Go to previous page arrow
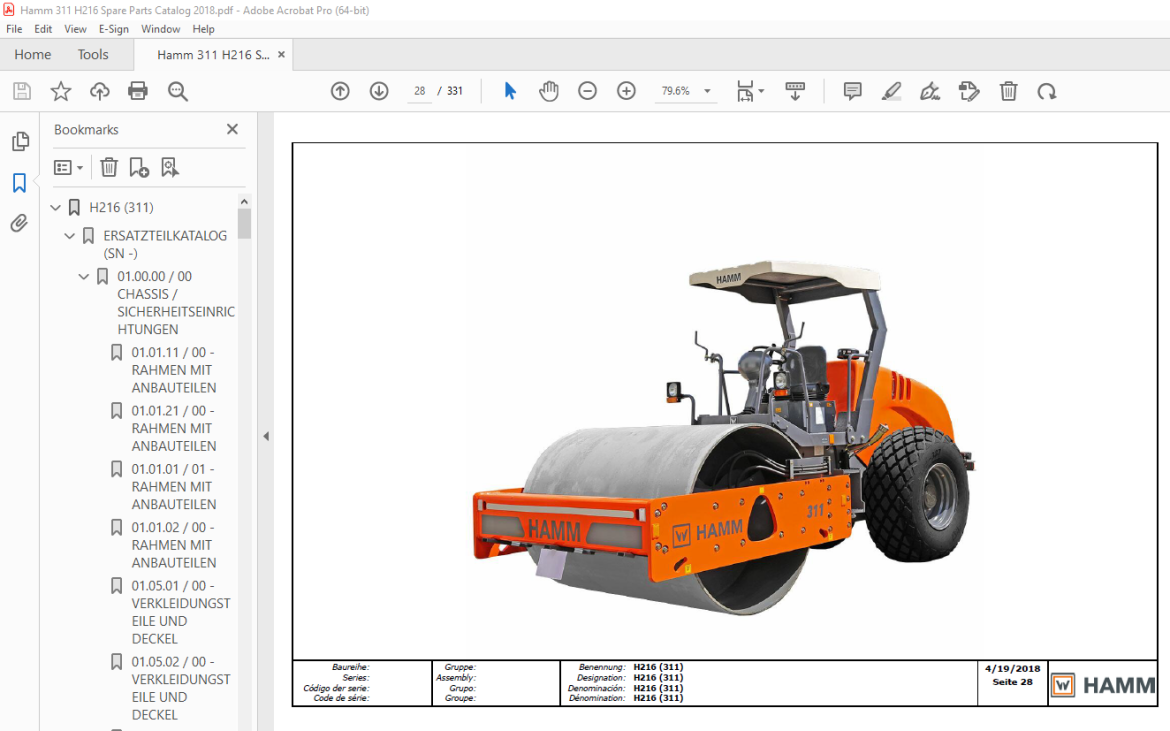 click(340, 91)
